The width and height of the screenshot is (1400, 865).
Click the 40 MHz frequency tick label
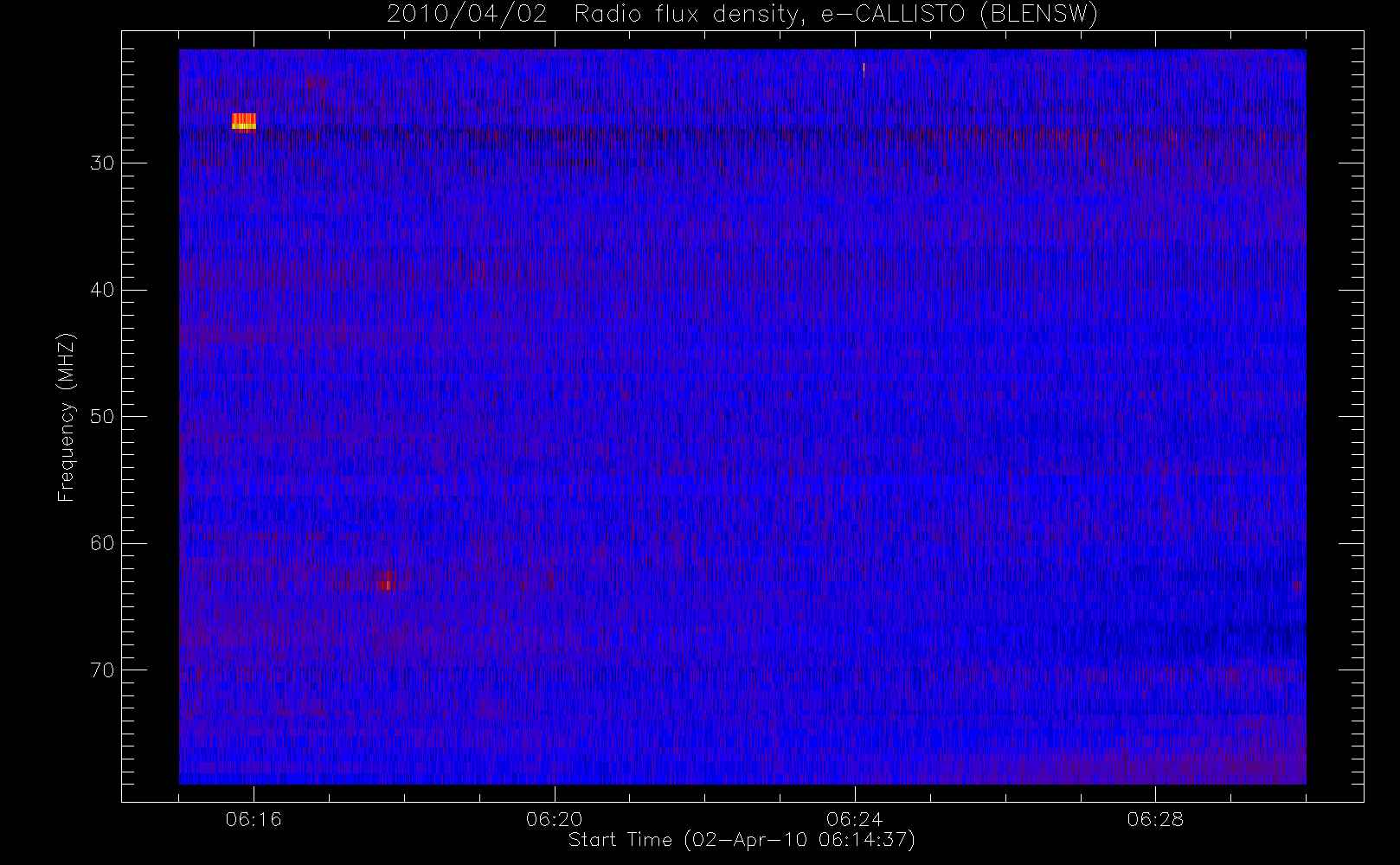(102, 290)
